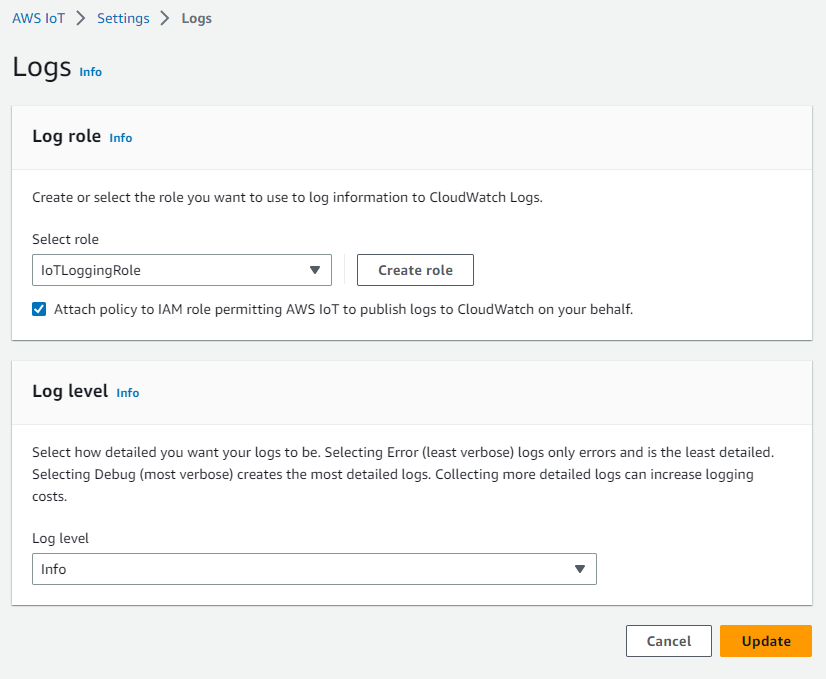Click the orange Update button

point(766,641)
